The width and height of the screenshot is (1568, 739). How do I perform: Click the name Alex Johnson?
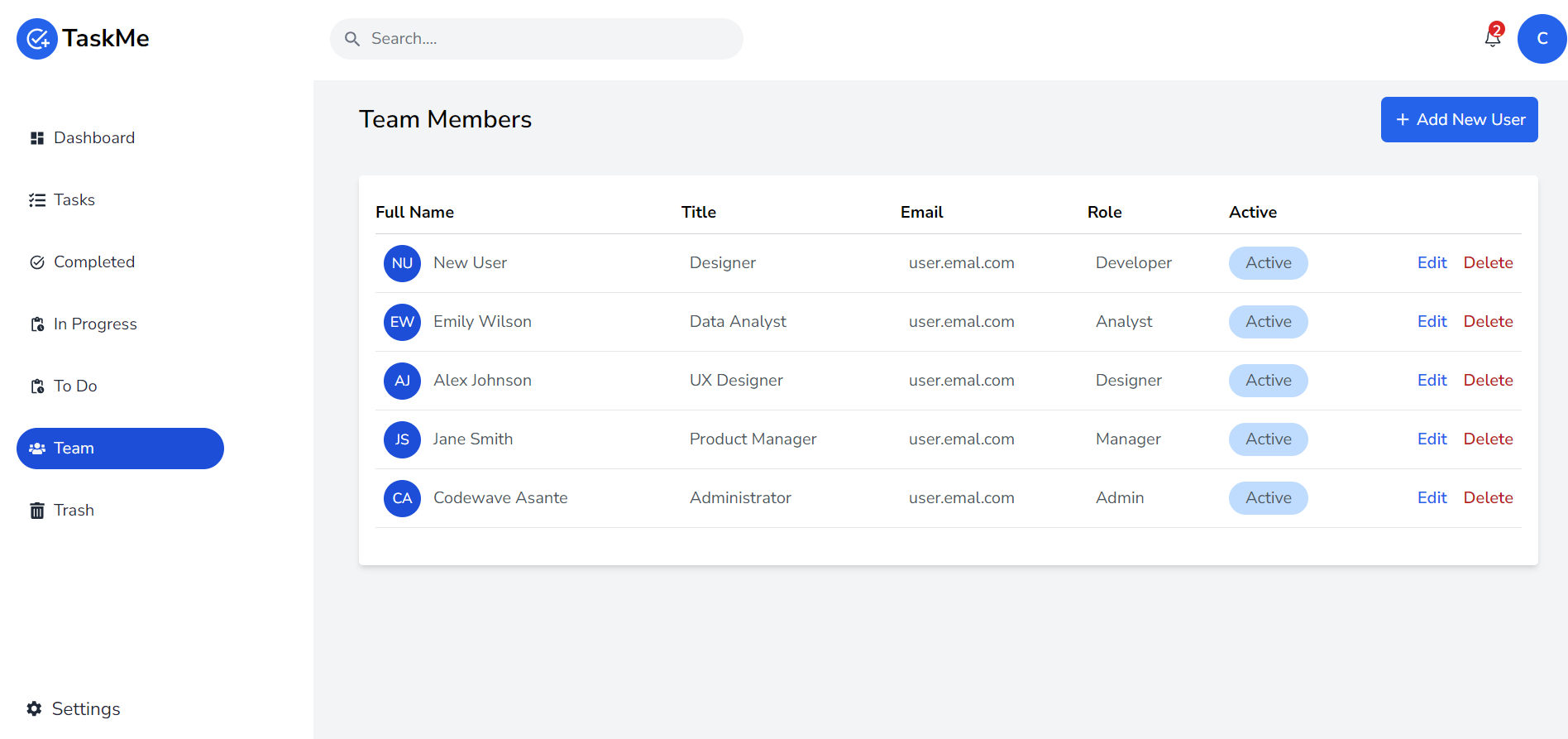pos(483,381)
